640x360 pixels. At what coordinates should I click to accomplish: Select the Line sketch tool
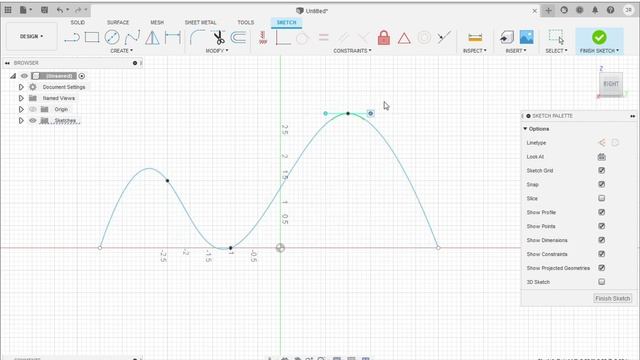(72, 38)
